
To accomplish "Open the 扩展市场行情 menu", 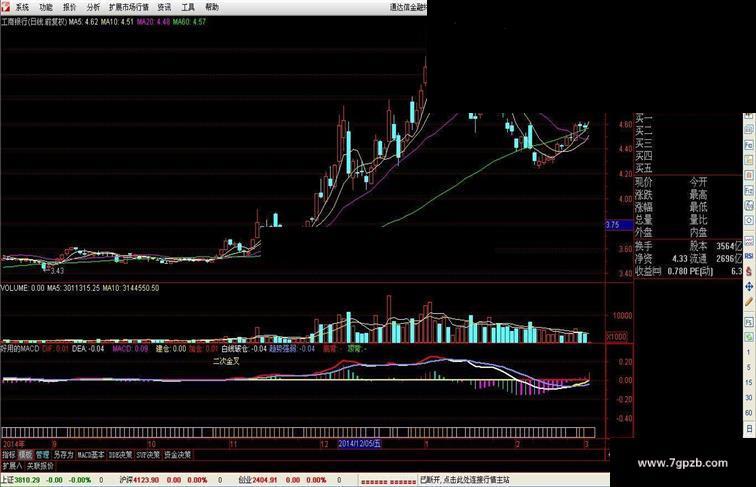I will (x=129, y=7).
